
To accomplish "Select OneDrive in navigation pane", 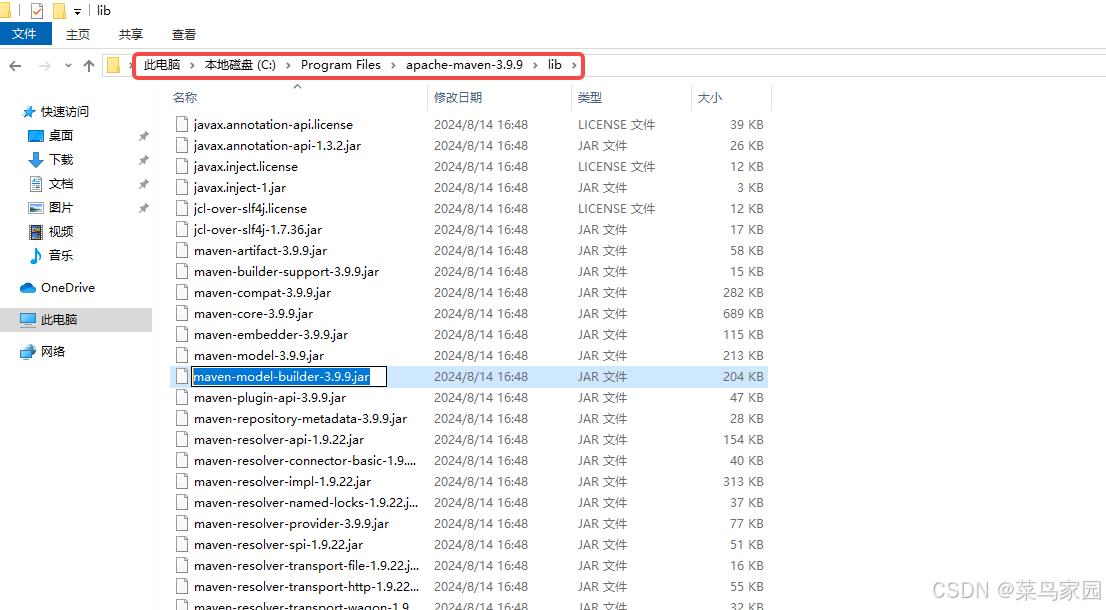I will click(67, 288).
